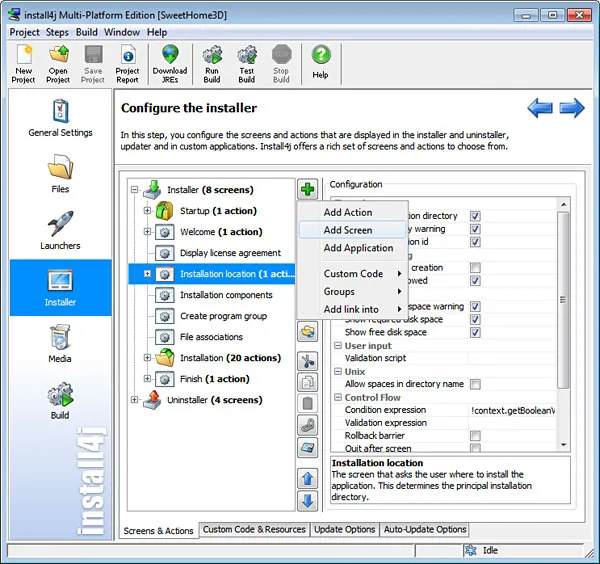Click the New Project toolbar icon

tap(23, 64)
